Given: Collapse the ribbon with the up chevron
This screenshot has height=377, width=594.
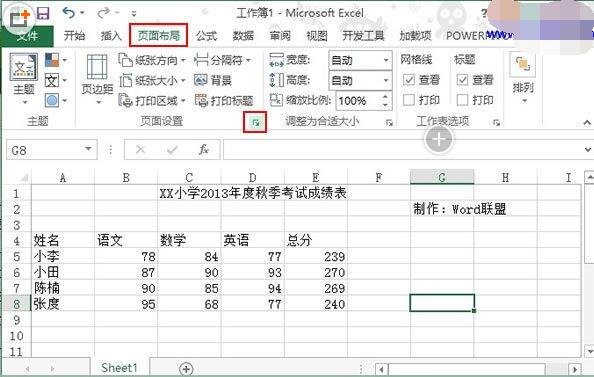Looking at the screenshot, I should (587, 122).
